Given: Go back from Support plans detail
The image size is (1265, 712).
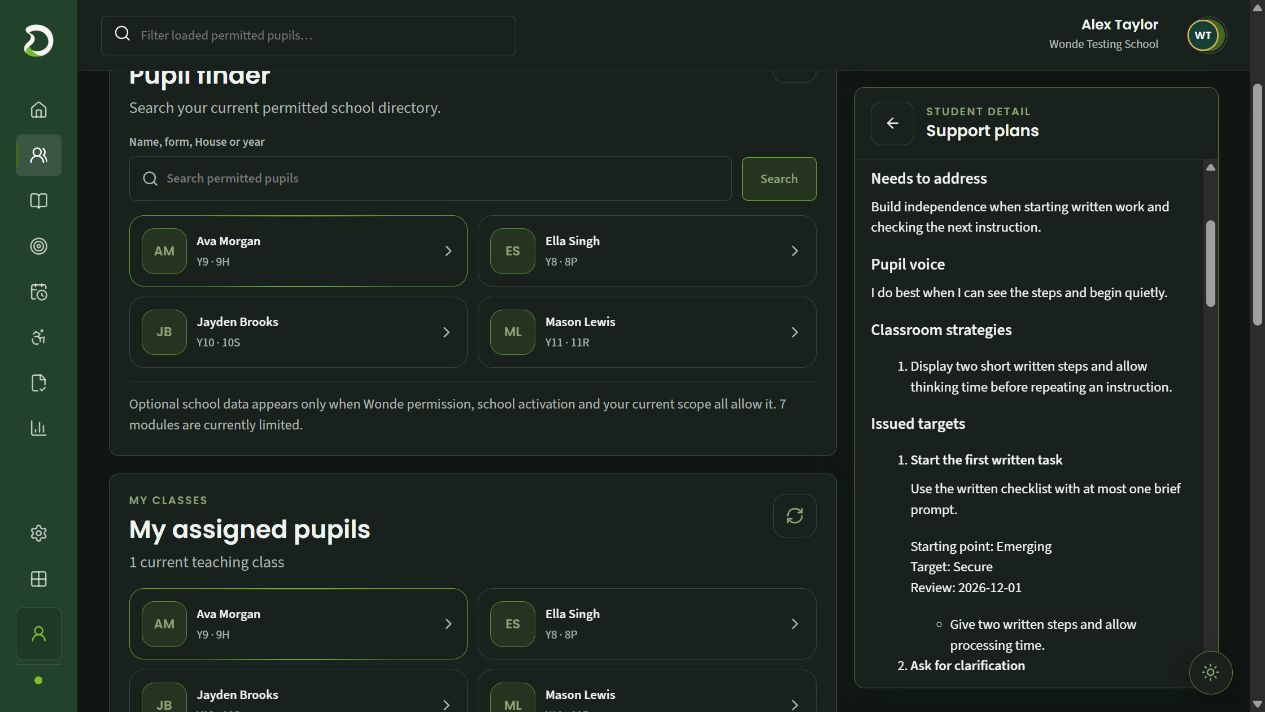Looking at the screenshot, I should point(892,123).
